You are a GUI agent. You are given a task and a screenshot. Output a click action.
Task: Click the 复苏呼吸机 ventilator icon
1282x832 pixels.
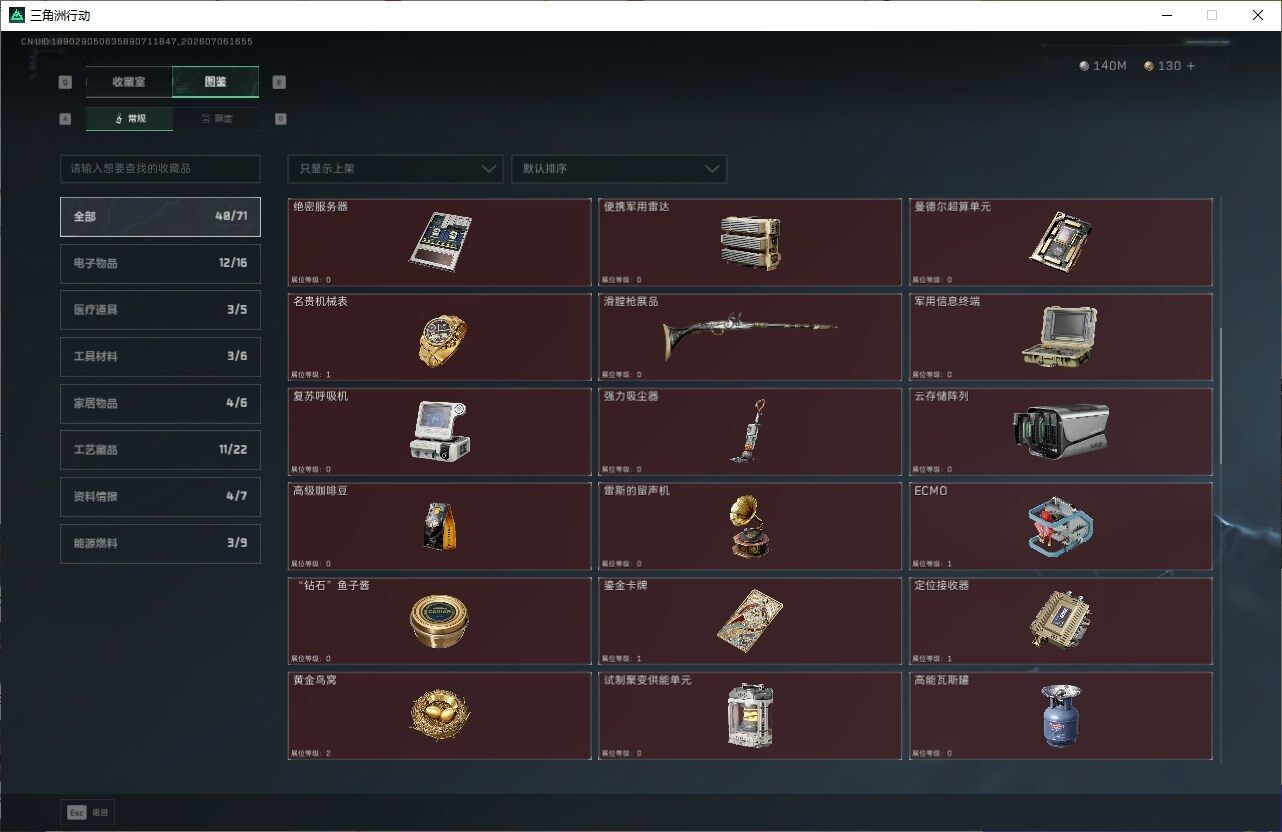pyautogui.click(x=440, y=430)
